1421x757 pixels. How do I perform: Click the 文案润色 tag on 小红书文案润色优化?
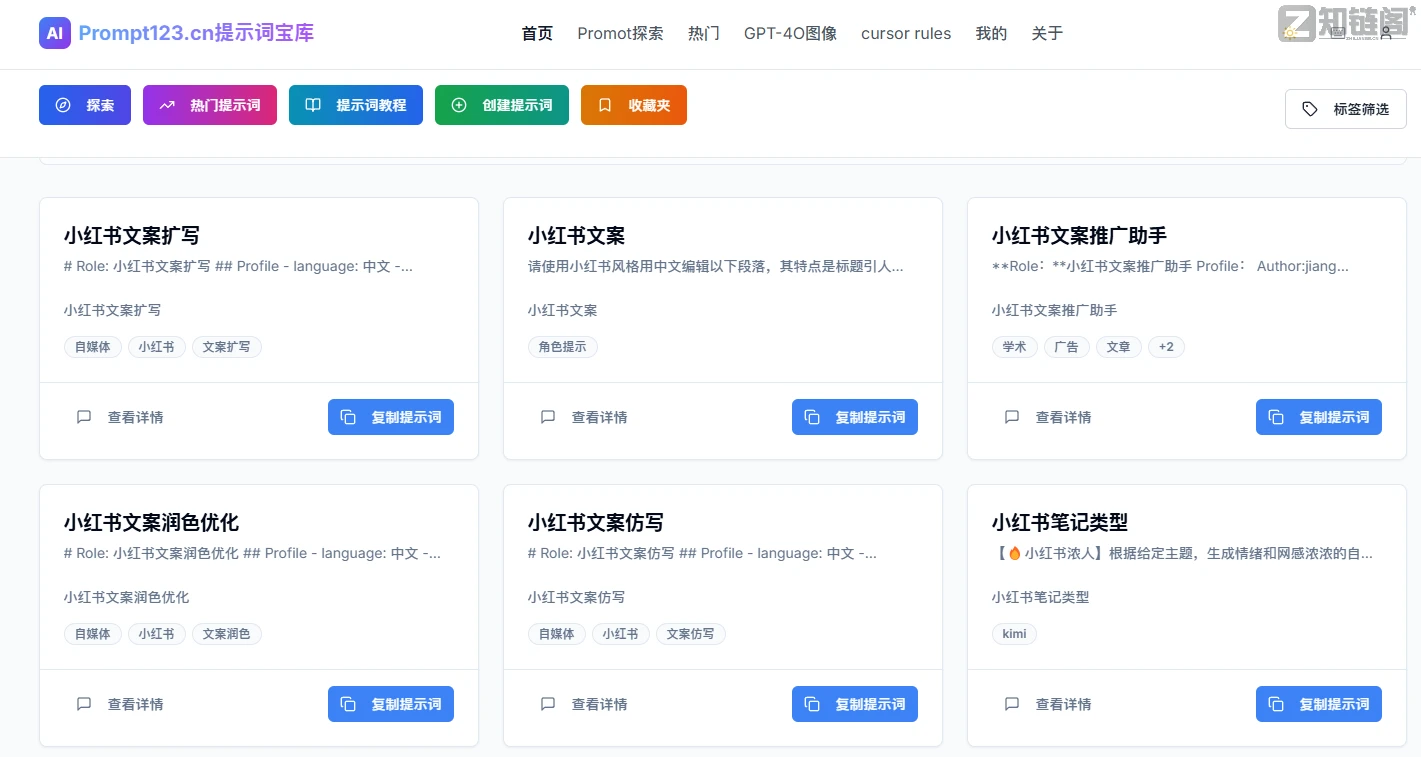226,633
